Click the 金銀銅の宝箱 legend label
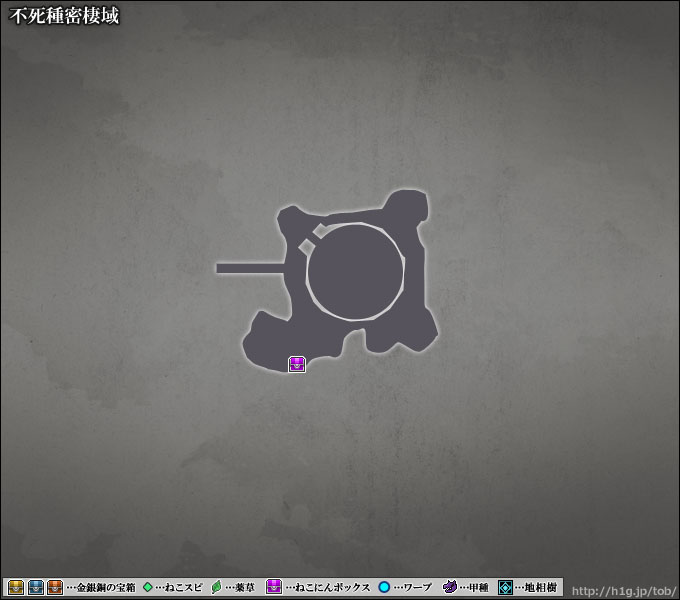The height and width of the screenshot is (600, 680). pos(105,588)
